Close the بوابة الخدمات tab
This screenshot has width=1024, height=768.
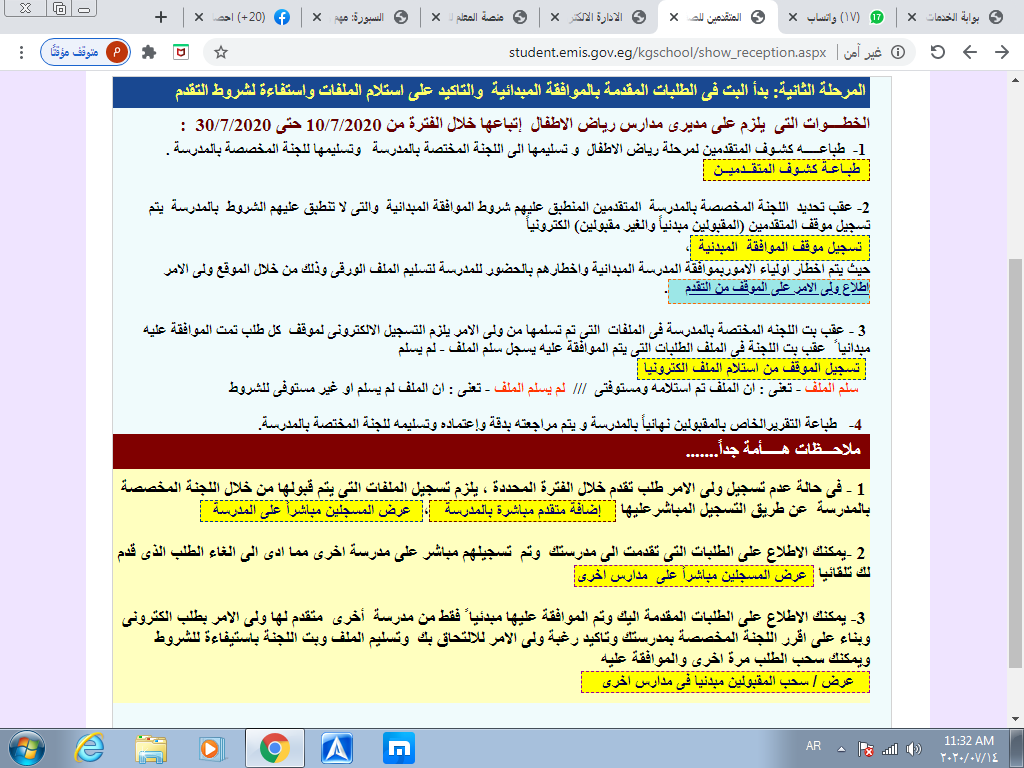pos(912,17)
